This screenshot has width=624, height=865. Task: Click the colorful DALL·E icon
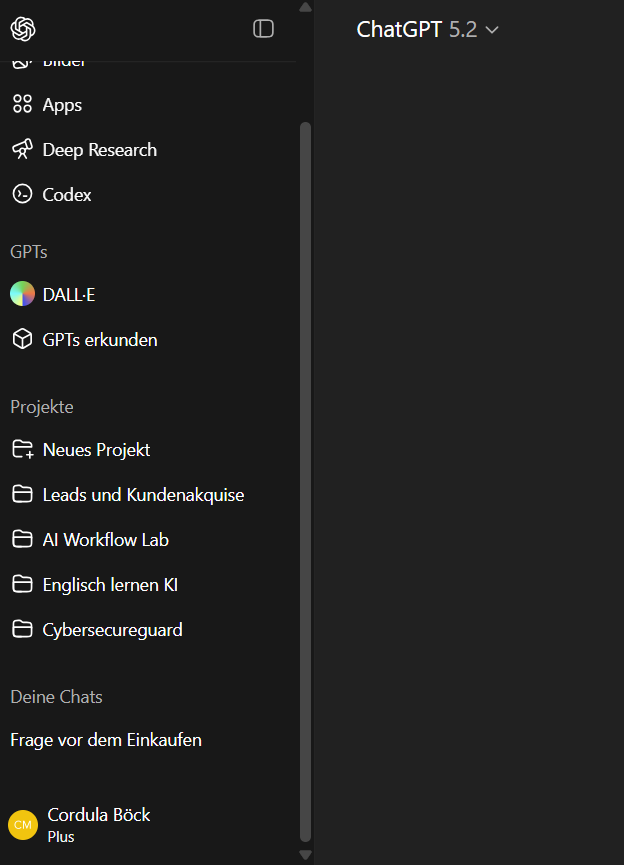pos(22,293)
